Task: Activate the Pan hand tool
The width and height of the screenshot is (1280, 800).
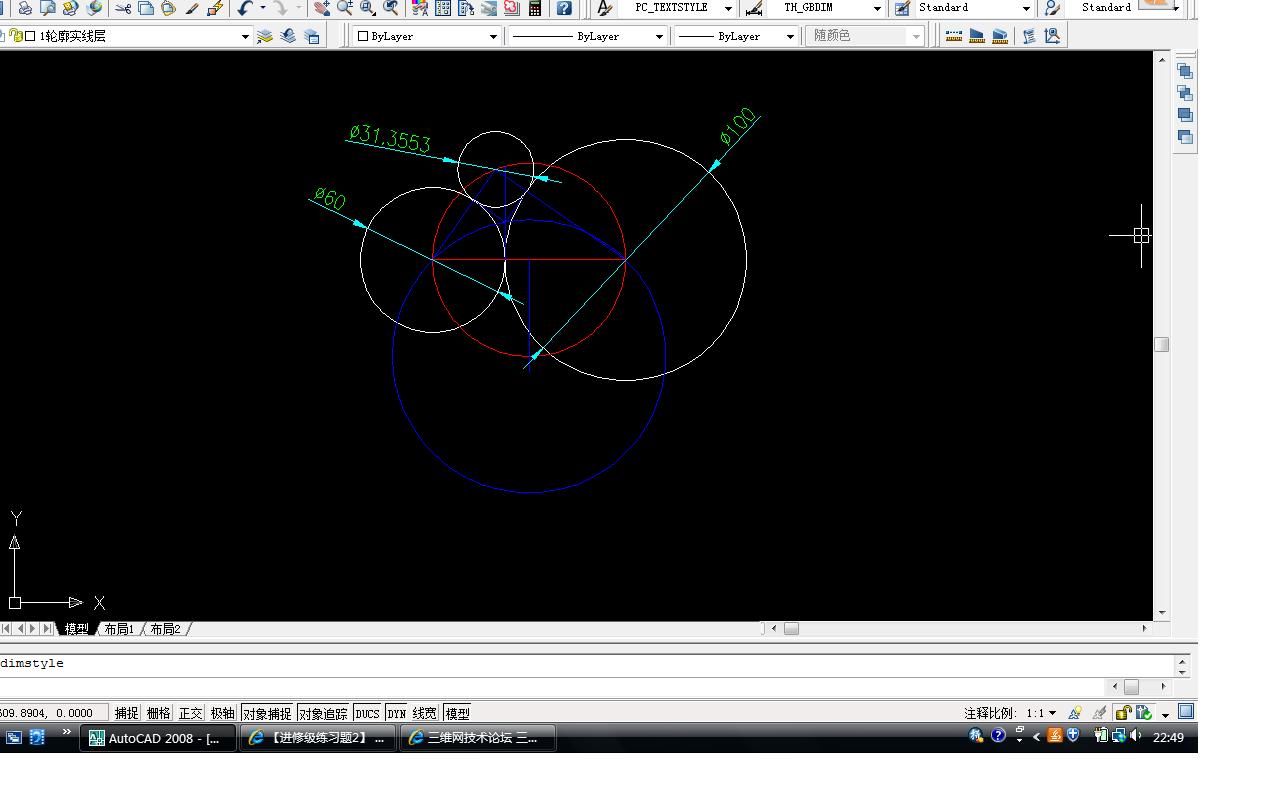Action: [x=321, y=8]
